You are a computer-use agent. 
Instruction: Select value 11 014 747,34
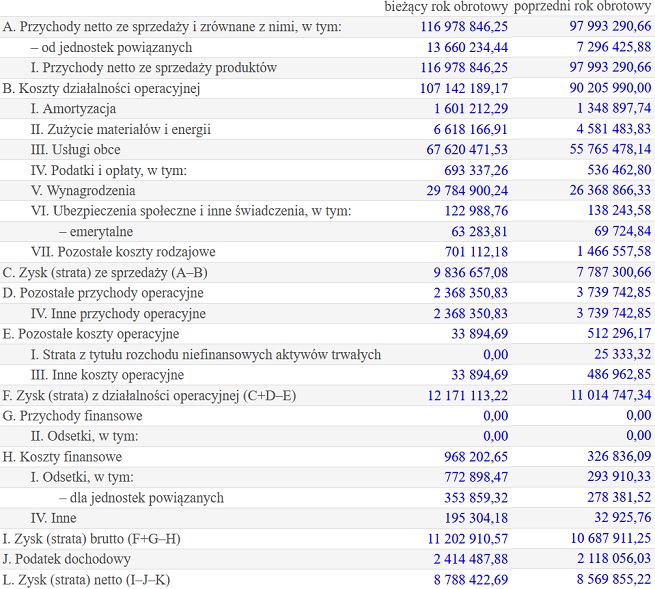pos(611,395)
